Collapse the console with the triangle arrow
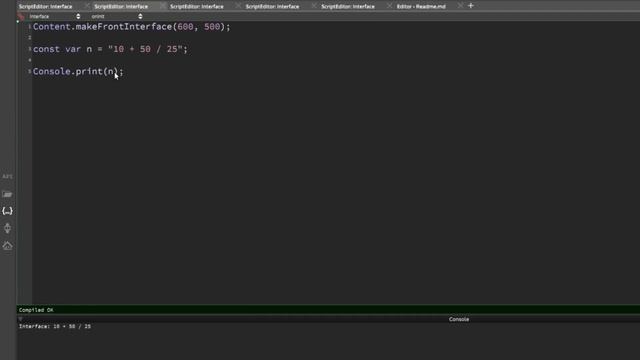The image size is (640, 360). 21,319
